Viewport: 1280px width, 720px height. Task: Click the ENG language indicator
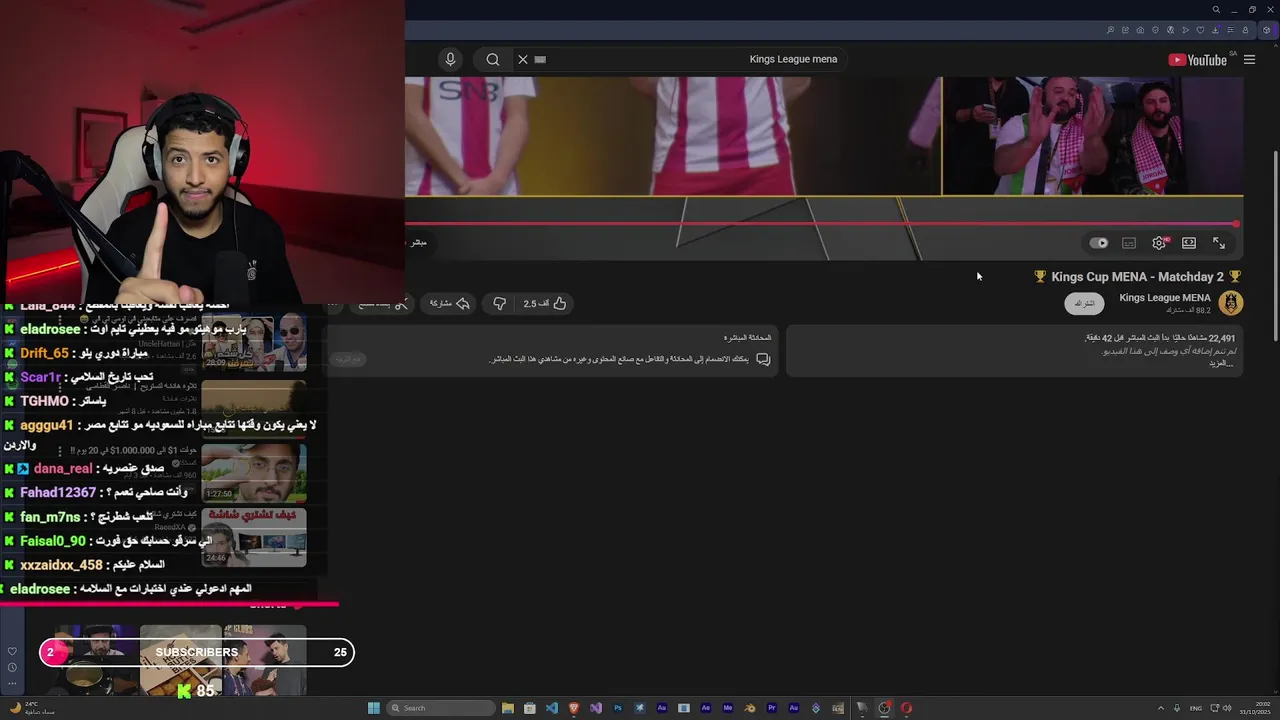click(x=1196, y=708)
